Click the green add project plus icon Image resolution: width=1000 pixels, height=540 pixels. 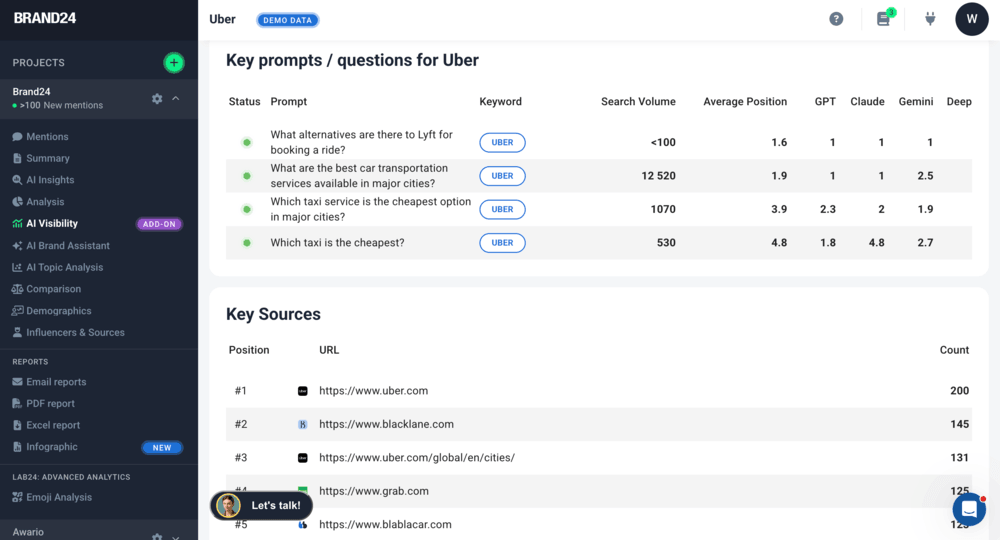pos(173,62)
